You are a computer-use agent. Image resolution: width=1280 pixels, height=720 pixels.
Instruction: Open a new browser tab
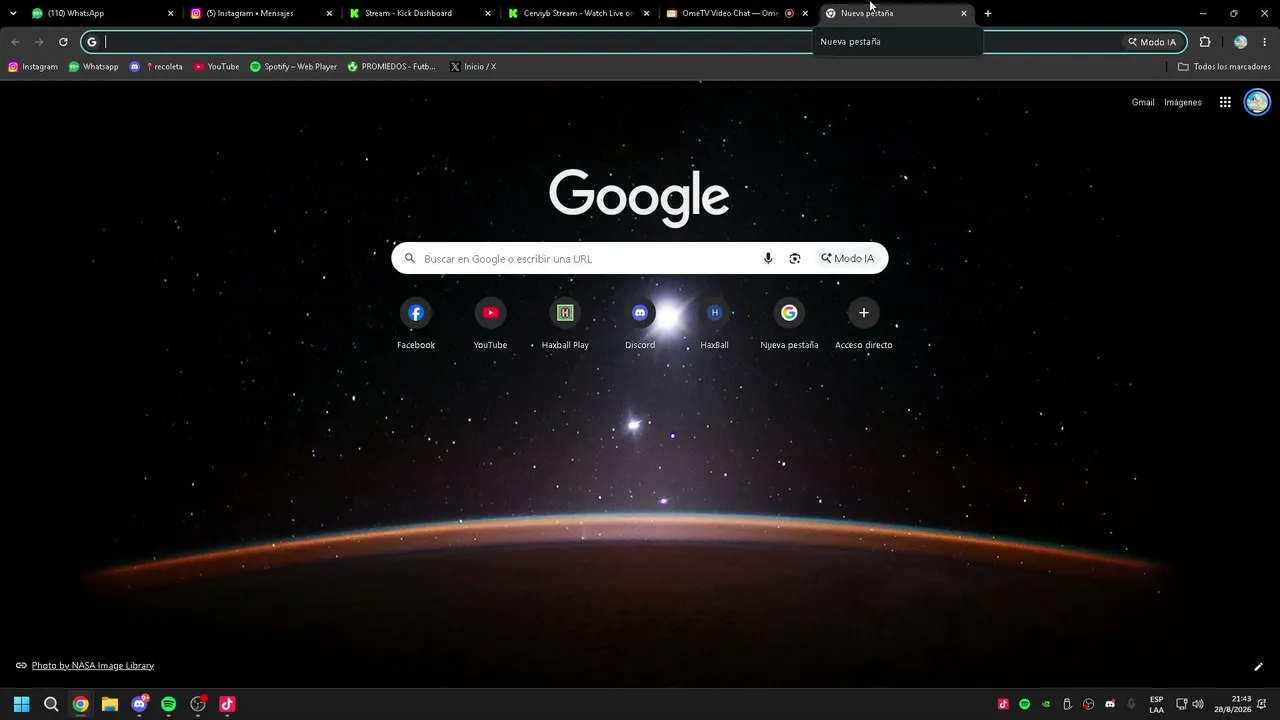click(988, 13)
